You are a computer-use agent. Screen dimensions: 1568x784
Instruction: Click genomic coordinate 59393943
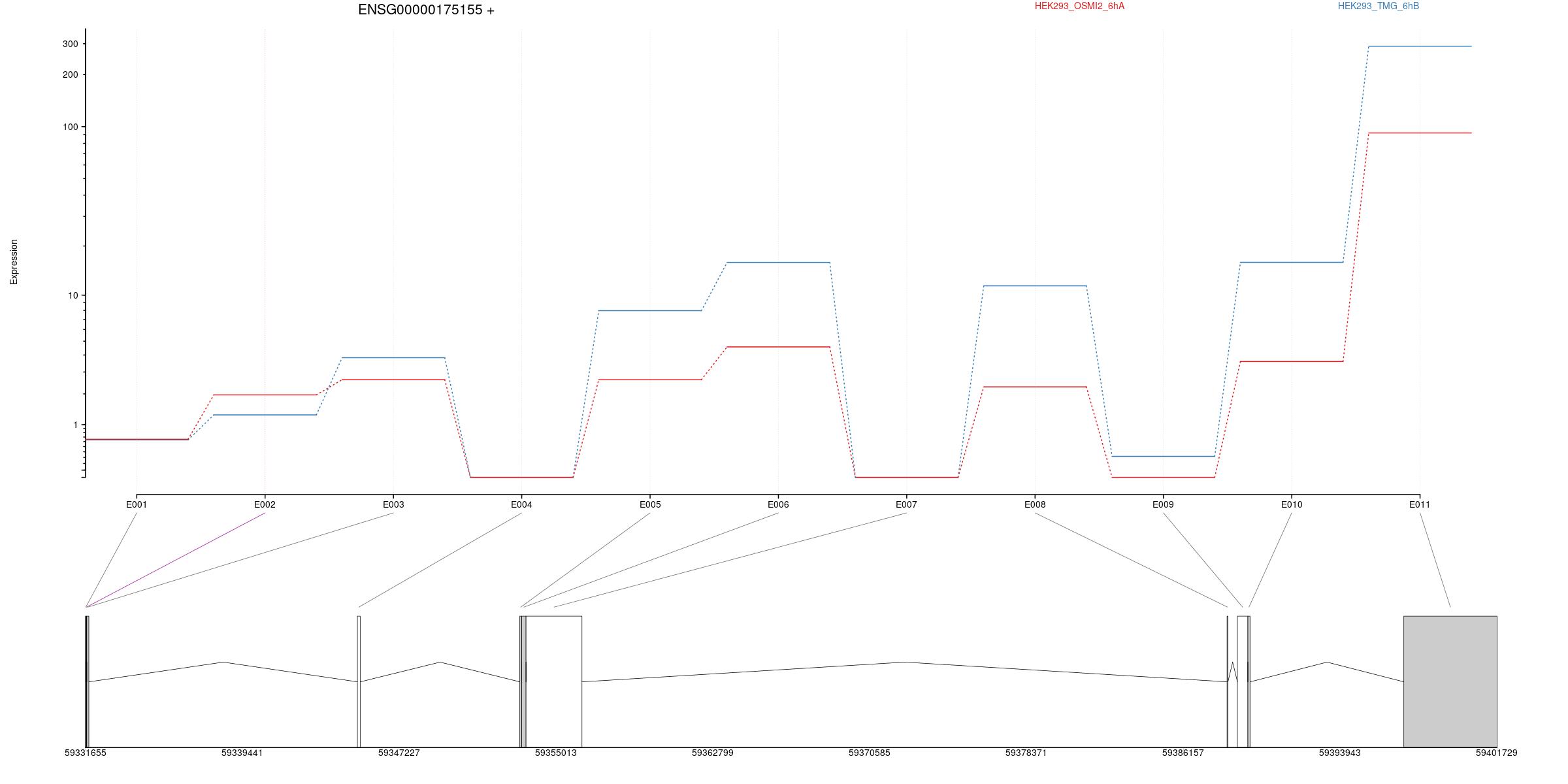pos(1340,753)
